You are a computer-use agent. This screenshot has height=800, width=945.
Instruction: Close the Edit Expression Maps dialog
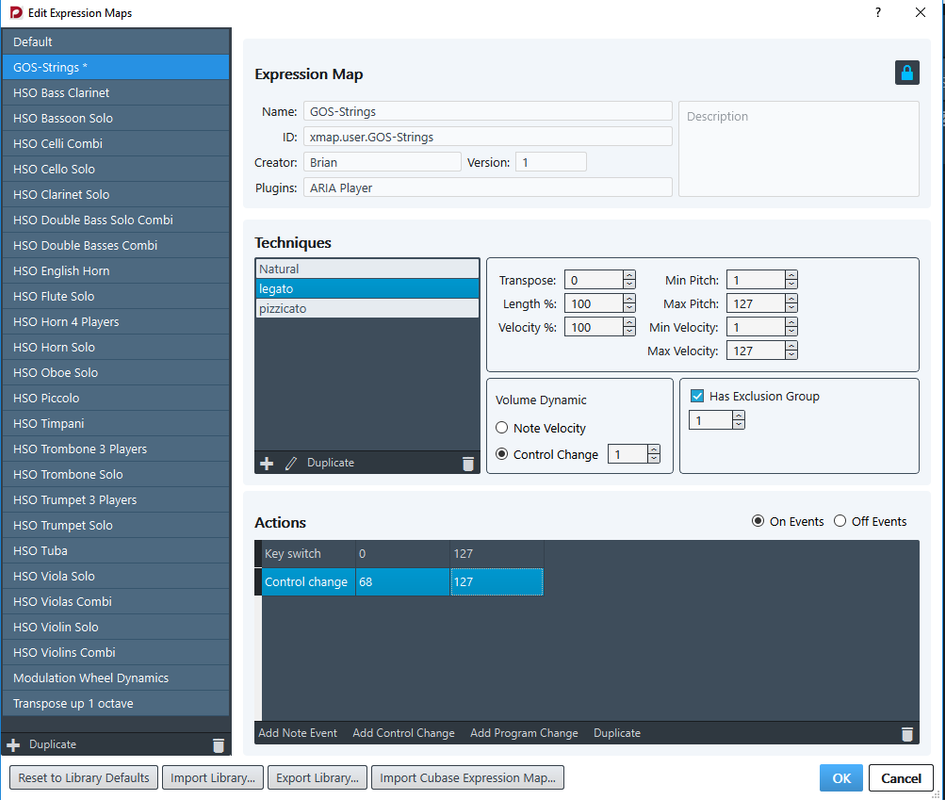click(x=920, y=12)
